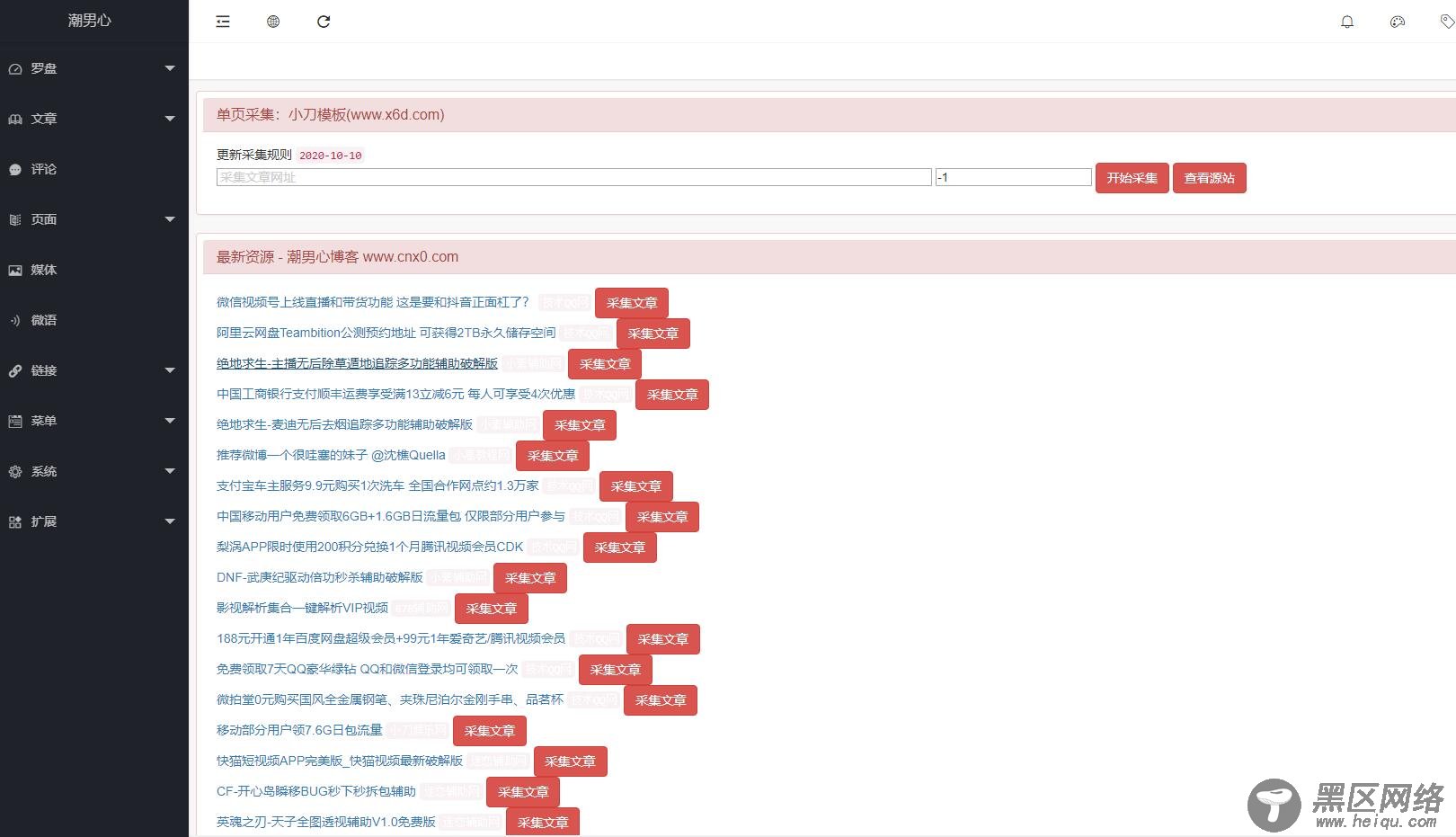Expand the 系统 menu arrow
Viewport: 1456px width, 837px height.
(x=170, y=471)
